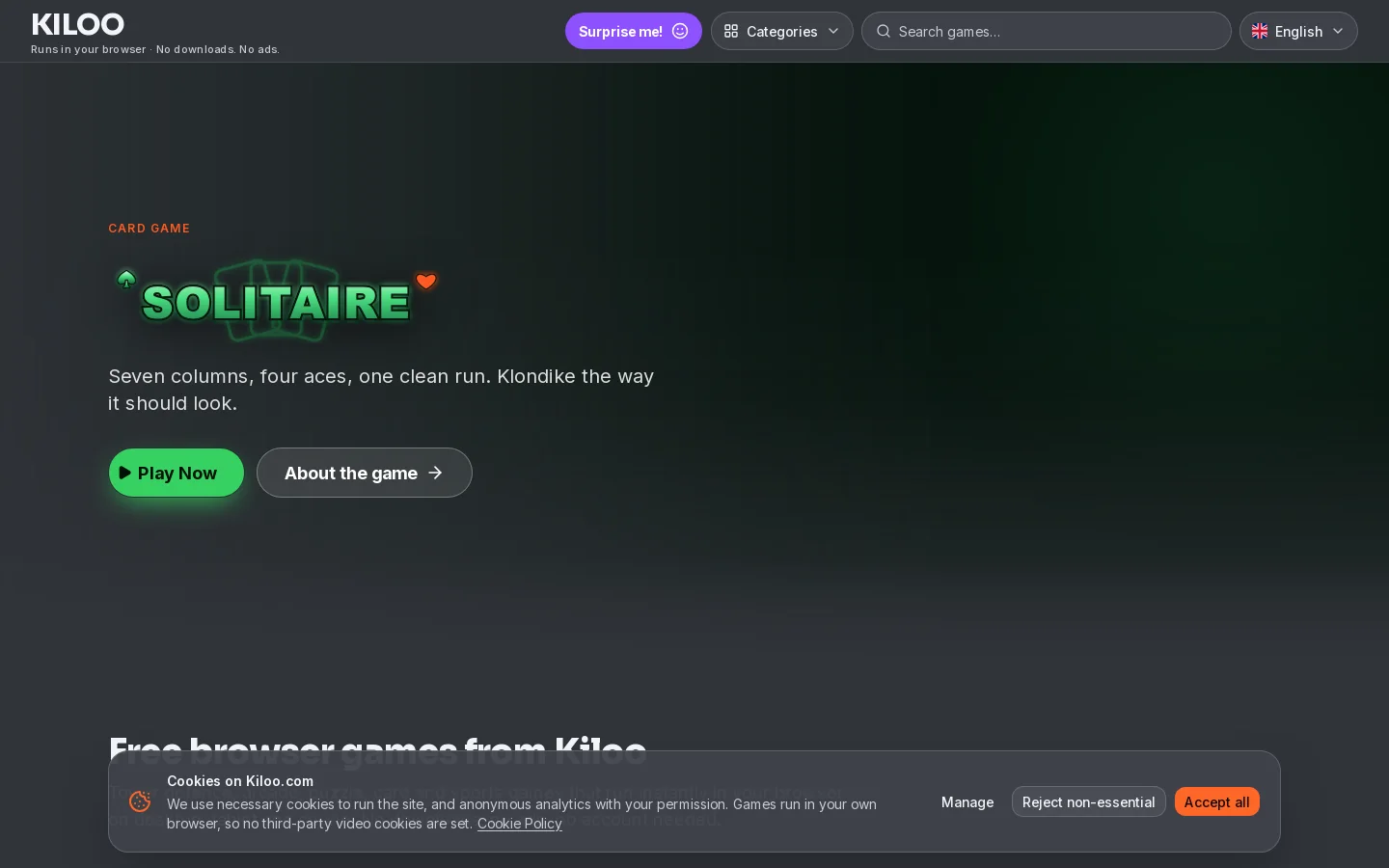This screenshot has width=1389, height=868.
Task: Click the Categories grid icon
Action: (x=731, y=31)
